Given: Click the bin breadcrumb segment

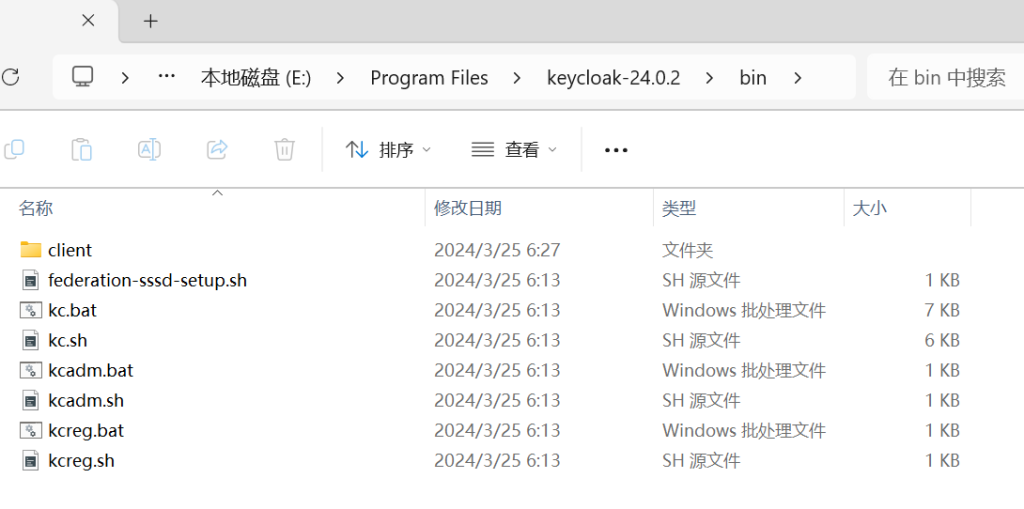Looking at the screenshot, I should [x=753, y=78].
